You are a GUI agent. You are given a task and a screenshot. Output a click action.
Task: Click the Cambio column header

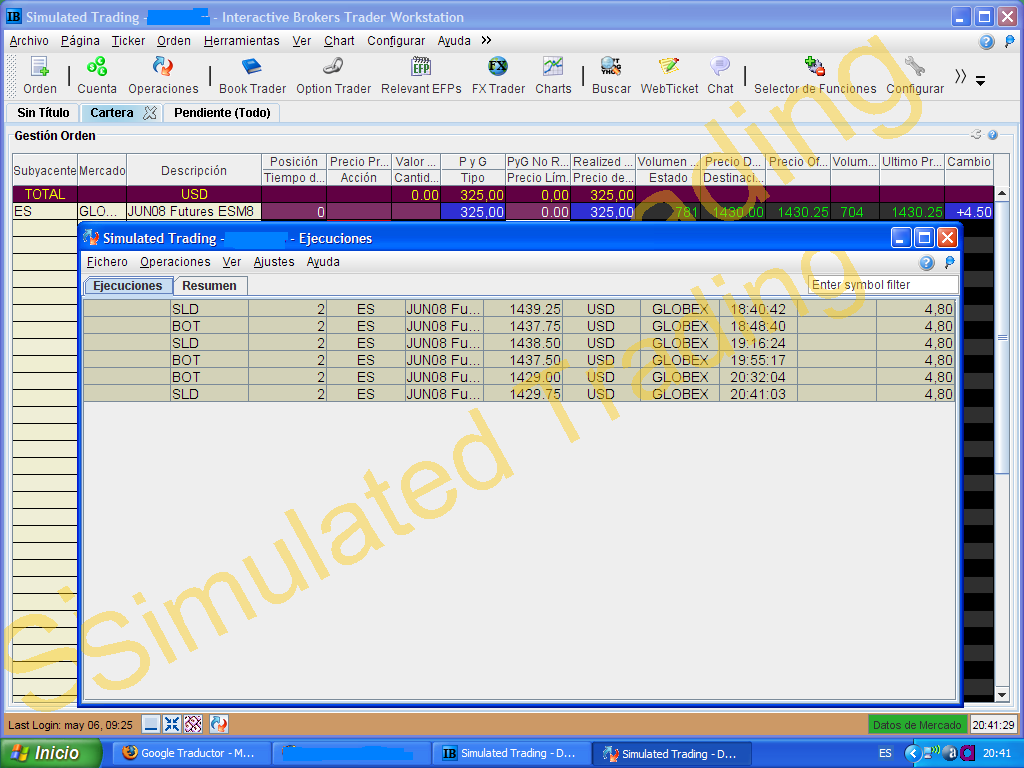[969, 161]
